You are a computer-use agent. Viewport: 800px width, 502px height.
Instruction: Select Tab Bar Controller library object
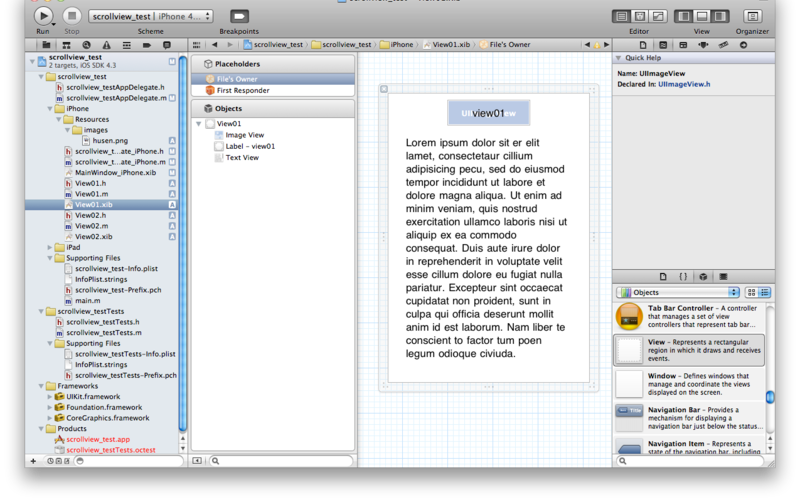[689, 316]
